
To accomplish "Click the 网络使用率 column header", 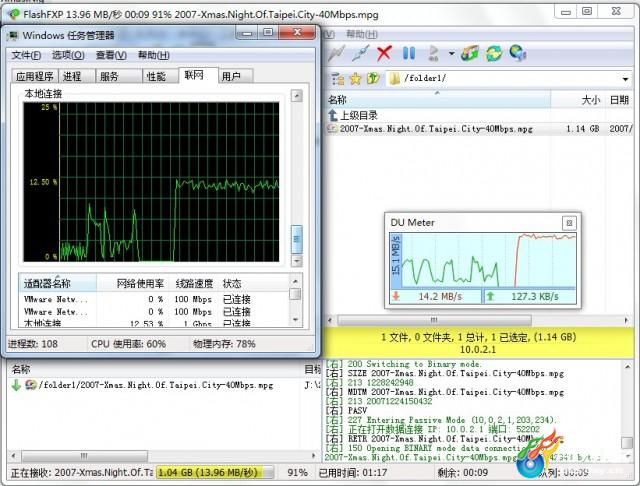I will (x=133, y=284).
